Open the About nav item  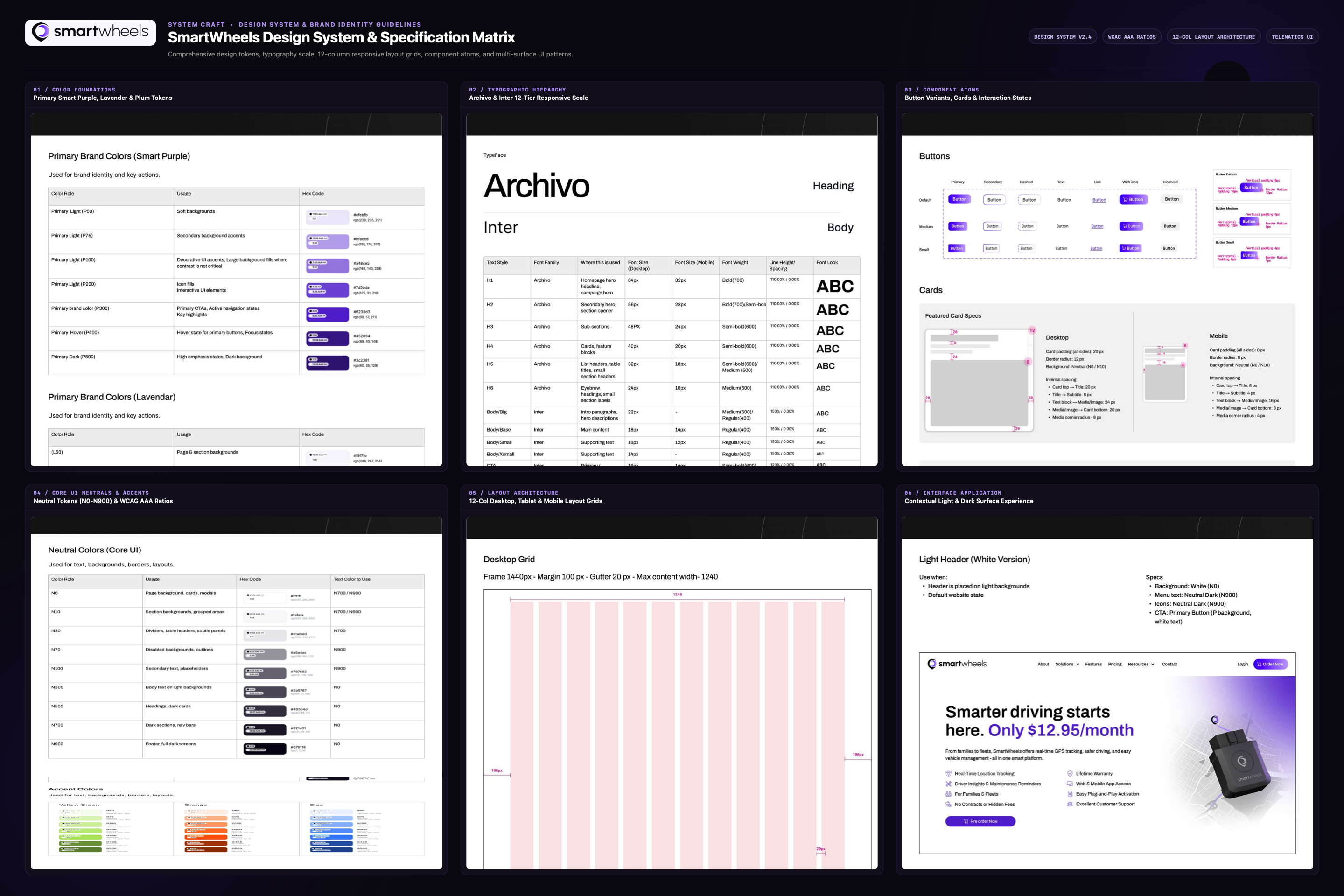tap(1043, 664)
